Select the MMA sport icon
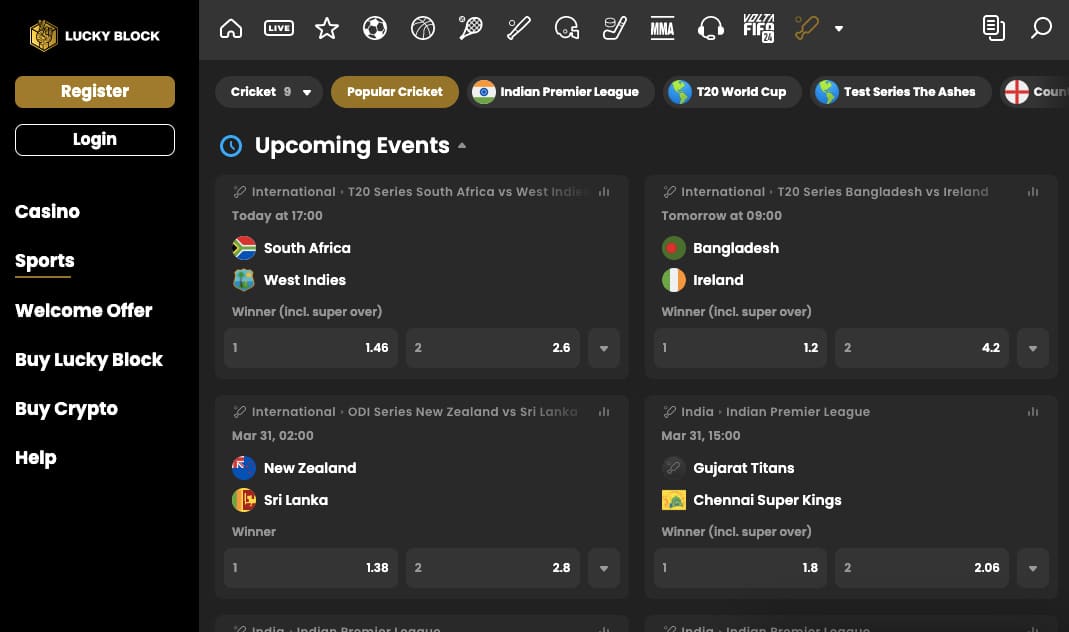Viewport: 1069px width, 632px height. 662,29
